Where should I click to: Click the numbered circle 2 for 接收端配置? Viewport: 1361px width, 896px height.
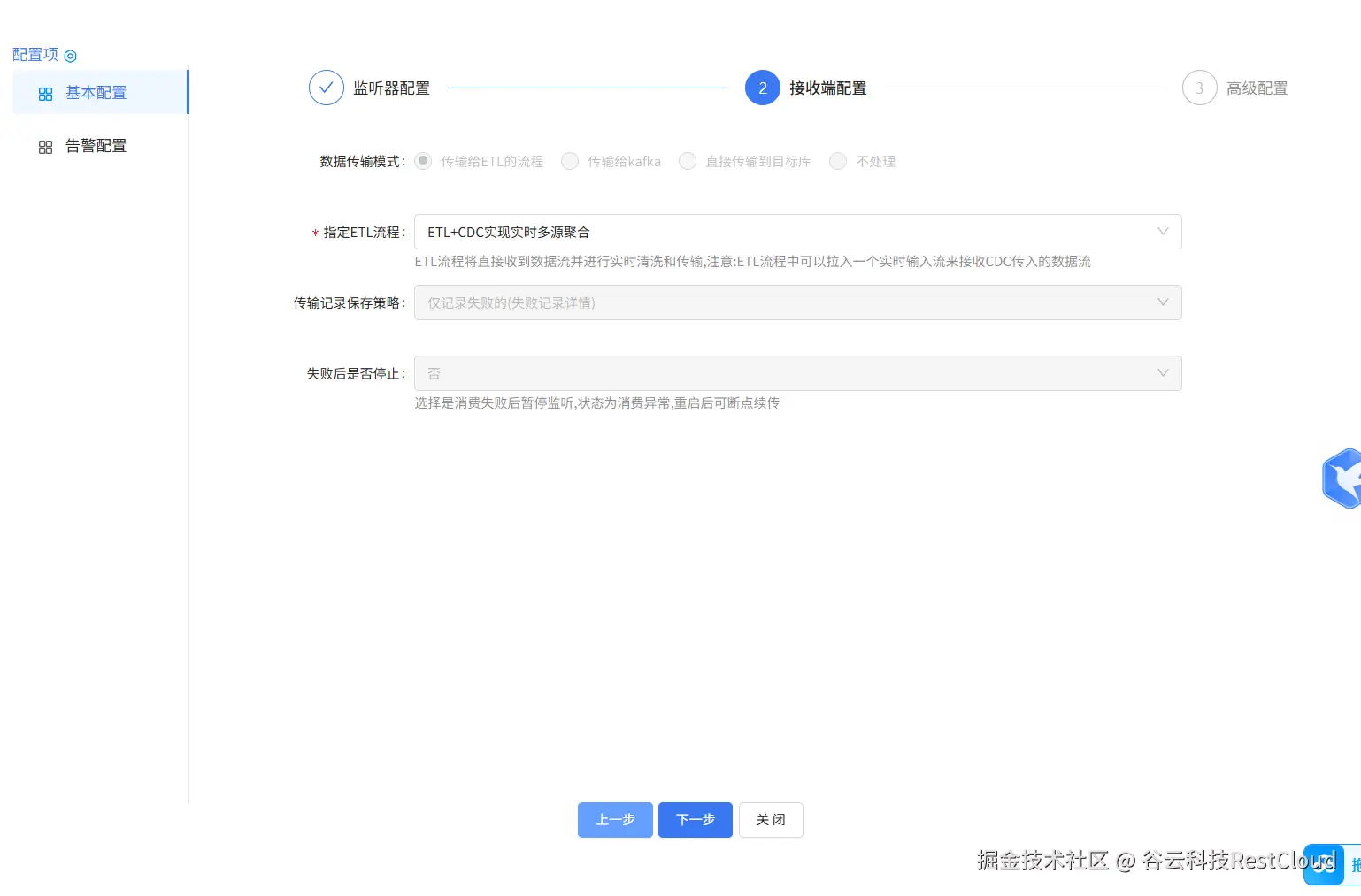click(762, 88)
